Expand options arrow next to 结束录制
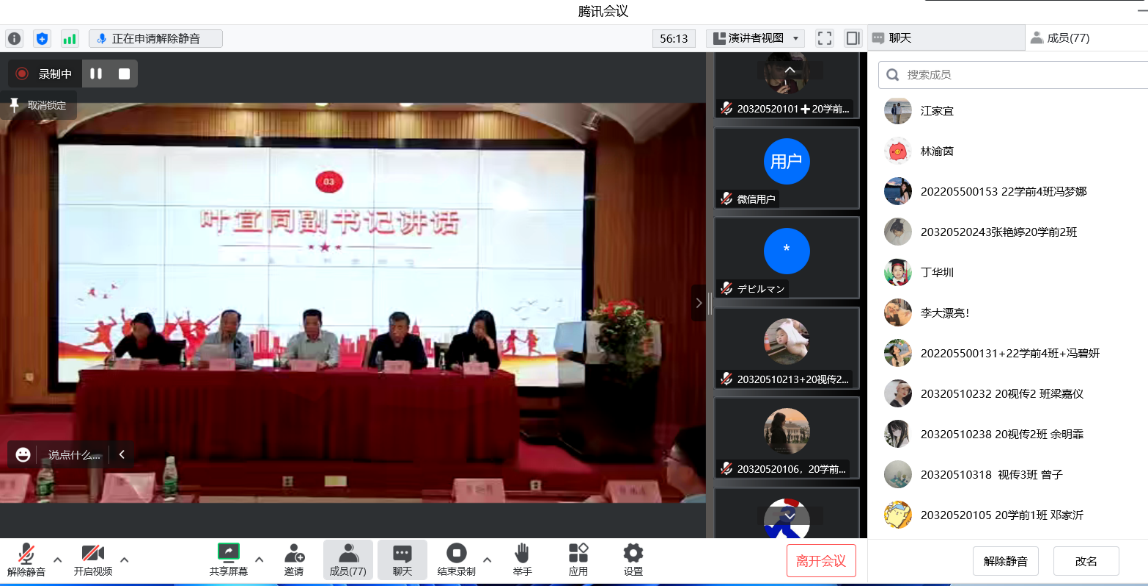 487,559
